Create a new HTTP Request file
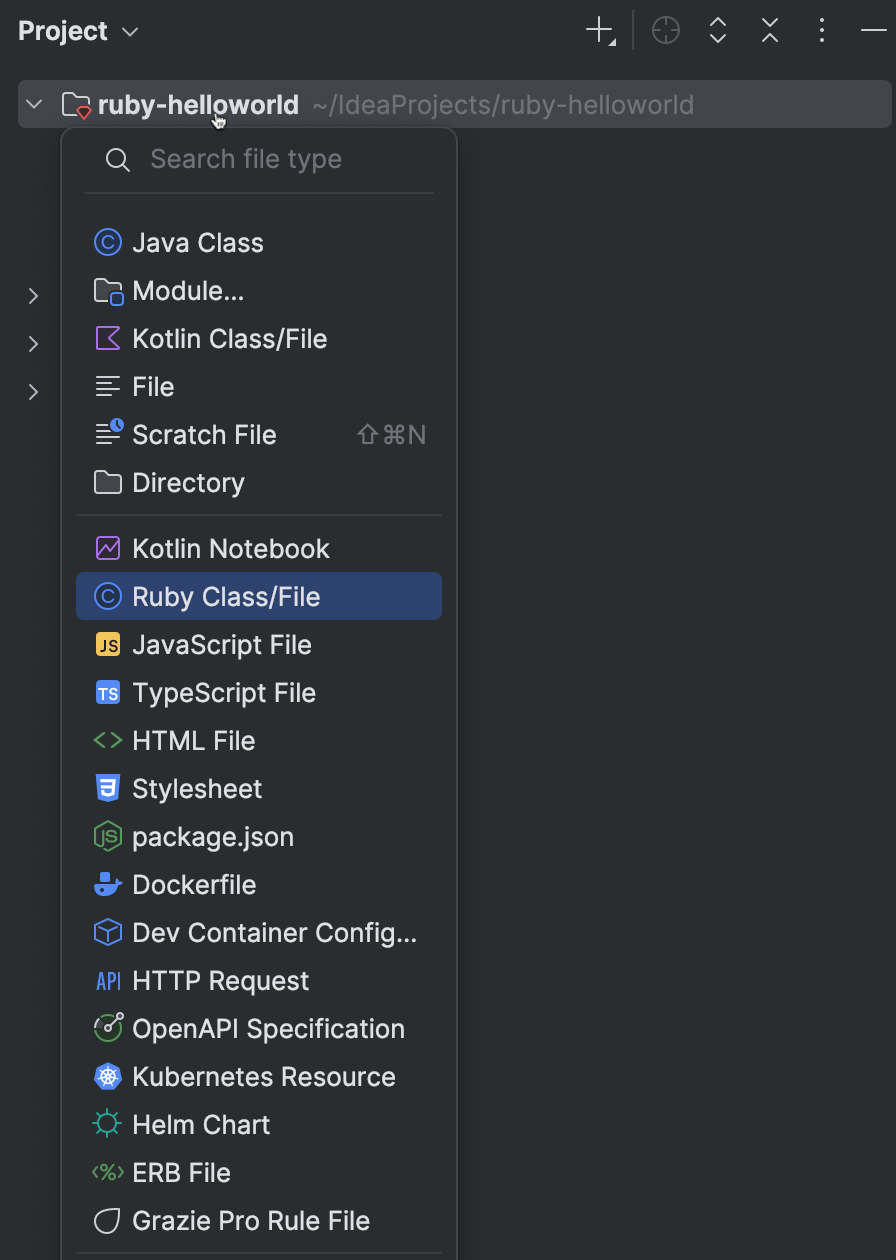 tap(220, 980)
